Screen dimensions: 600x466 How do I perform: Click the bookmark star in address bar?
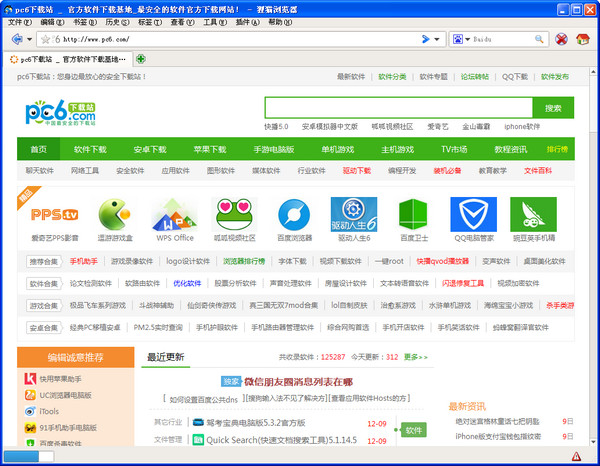pos(46,39)
